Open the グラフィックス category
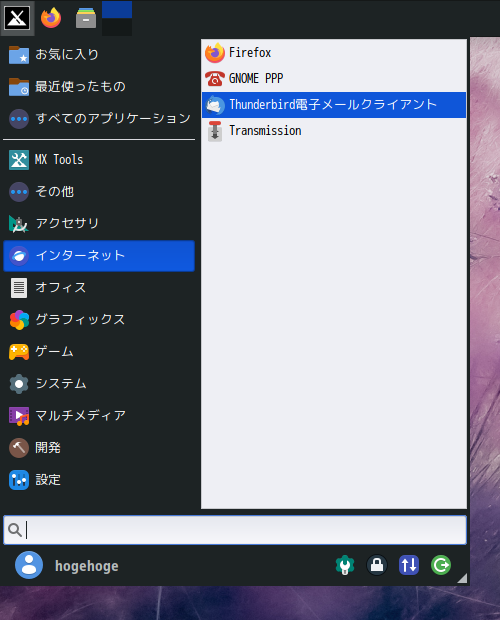The height and width of the screenshot is (620, 500). [99, 319]
